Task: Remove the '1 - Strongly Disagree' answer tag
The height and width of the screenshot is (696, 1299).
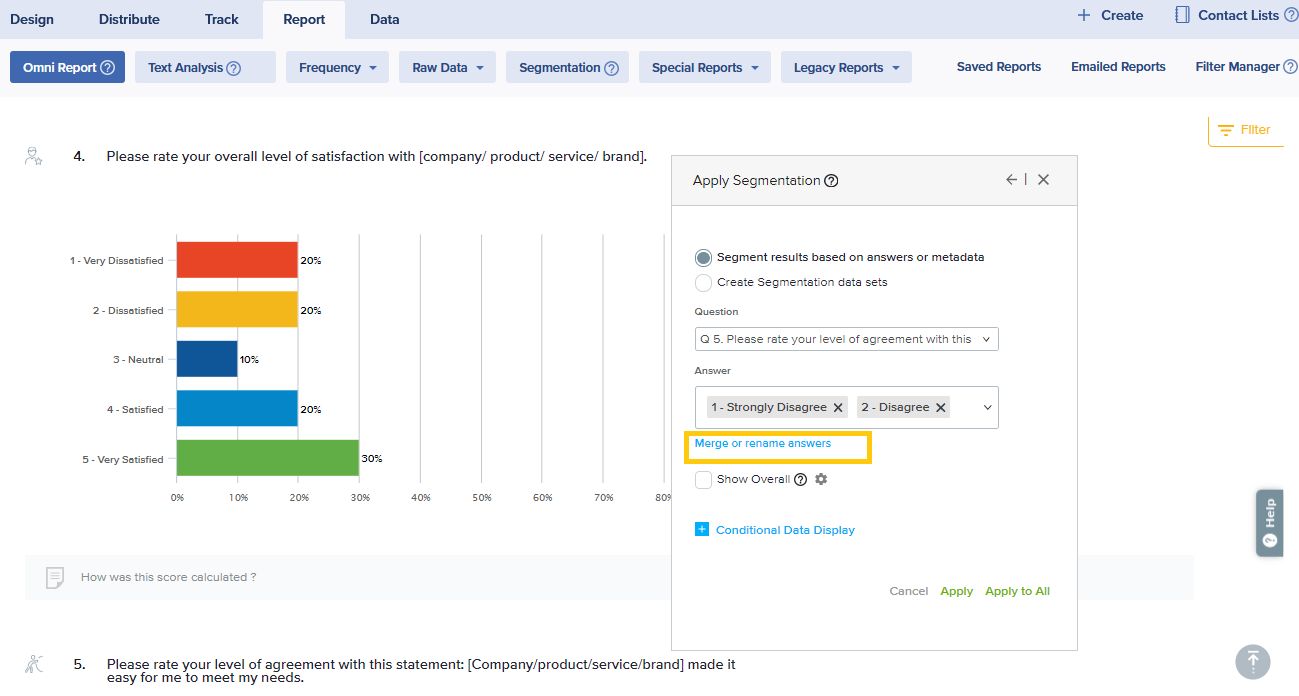Action: (x=838, y=408)
